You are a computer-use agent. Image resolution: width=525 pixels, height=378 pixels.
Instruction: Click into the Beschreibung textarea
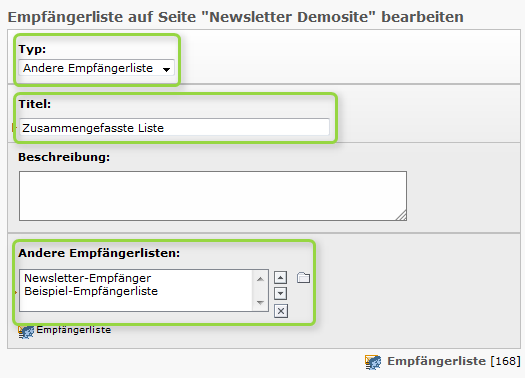click(x=213, y=196)
